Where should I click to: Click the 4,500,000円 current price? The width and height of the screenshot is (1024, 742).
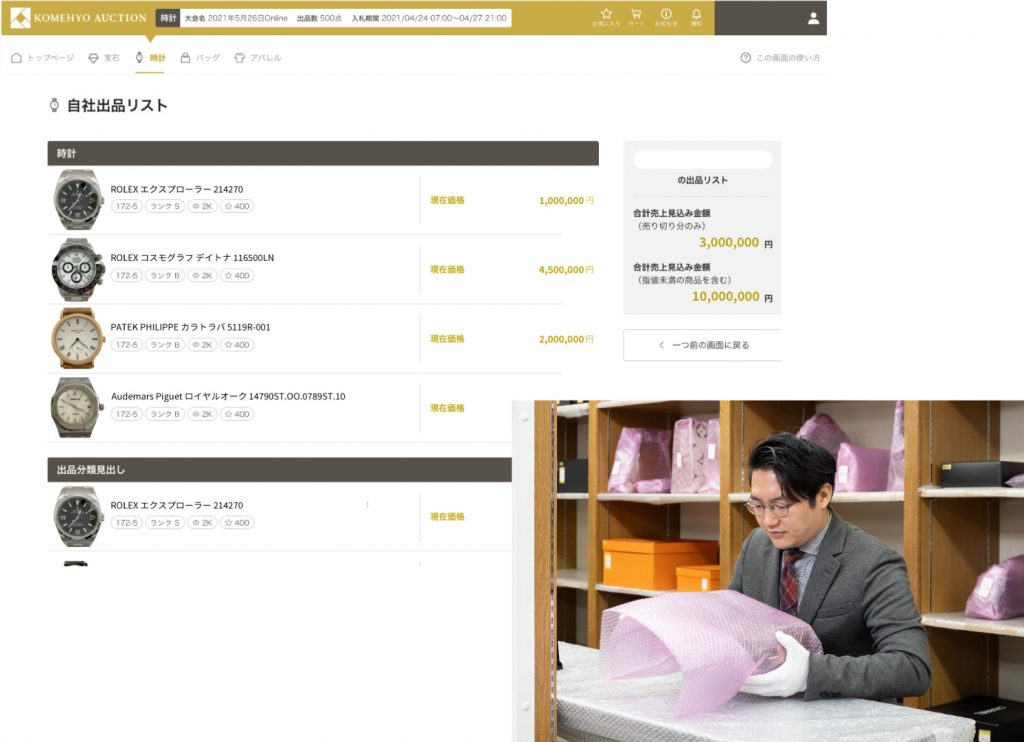point(566,270)
